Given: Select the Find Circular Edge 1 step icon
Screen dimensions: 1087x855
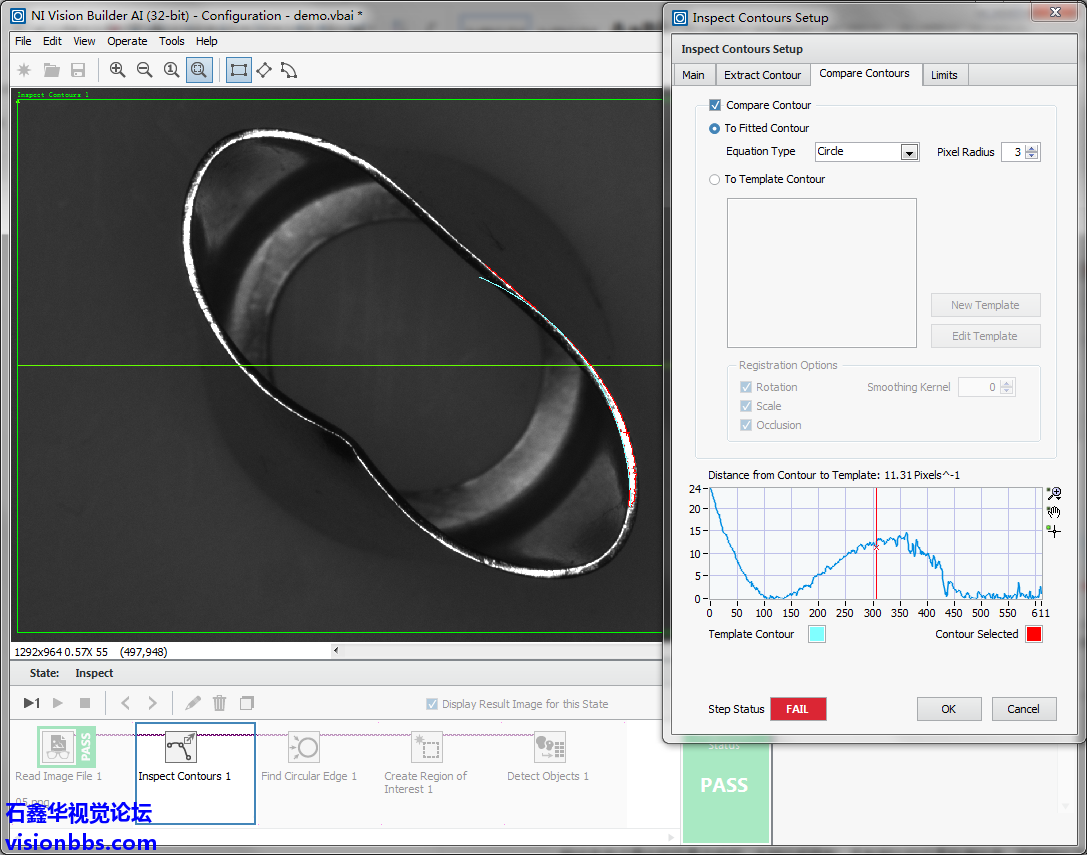Looking at the screenshot, I should [x=303, y=747].
